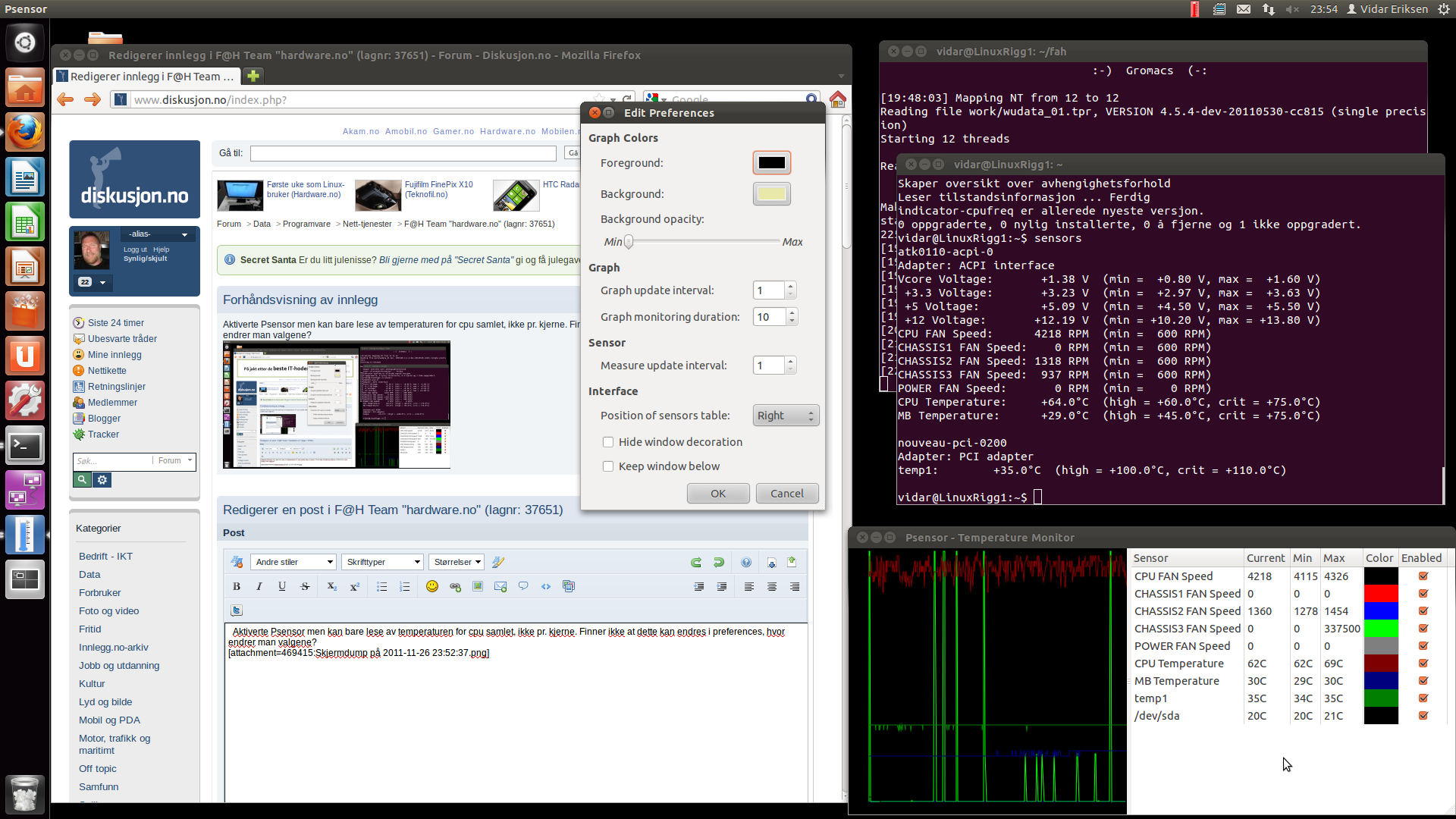Open a new Firefox tab

click(253, 76)
